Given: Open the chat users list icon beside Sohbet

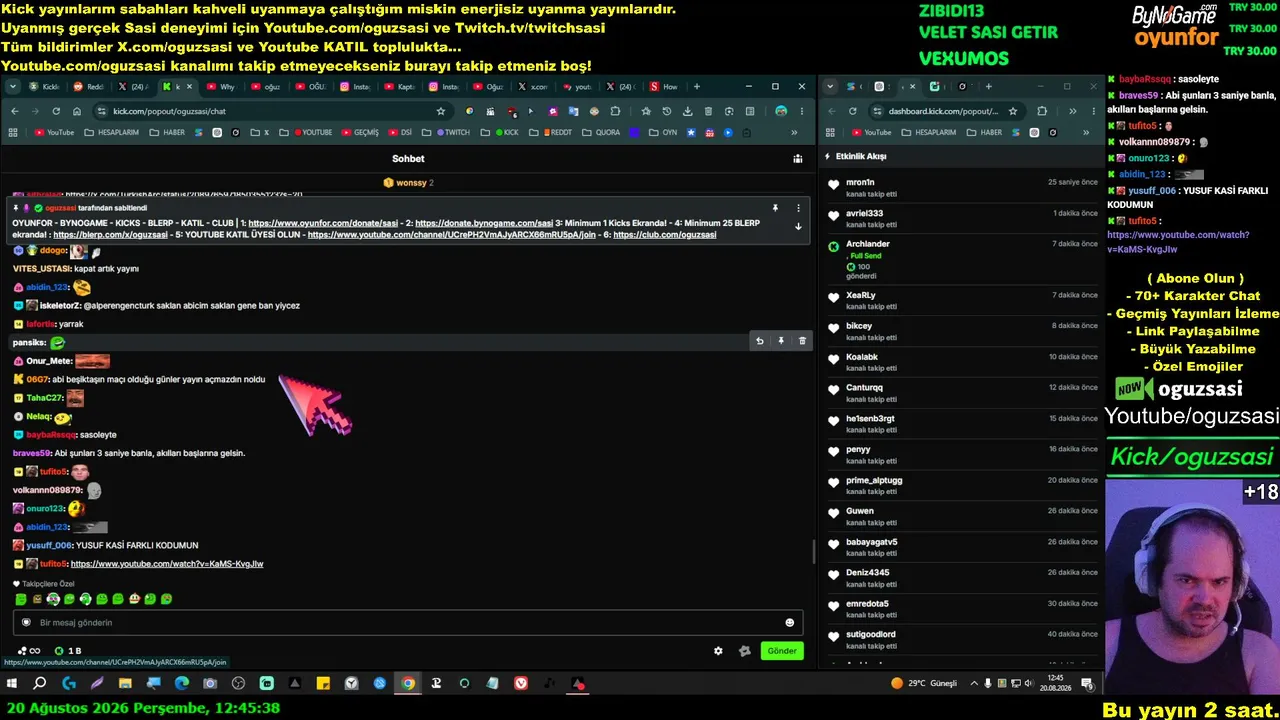Looking at the screenshot, I should (797, 158).
